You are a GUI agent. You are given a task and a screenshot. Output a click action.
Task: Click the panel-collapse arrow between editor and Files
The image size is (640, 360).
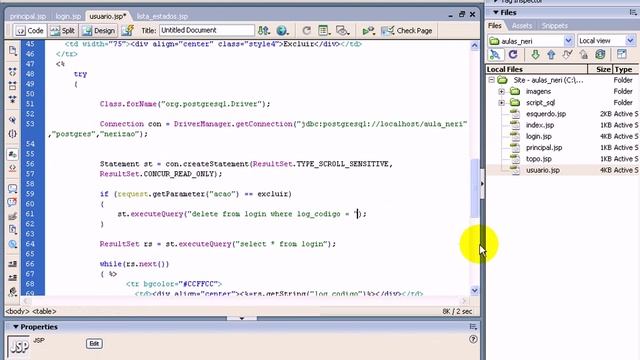[482, 184]
